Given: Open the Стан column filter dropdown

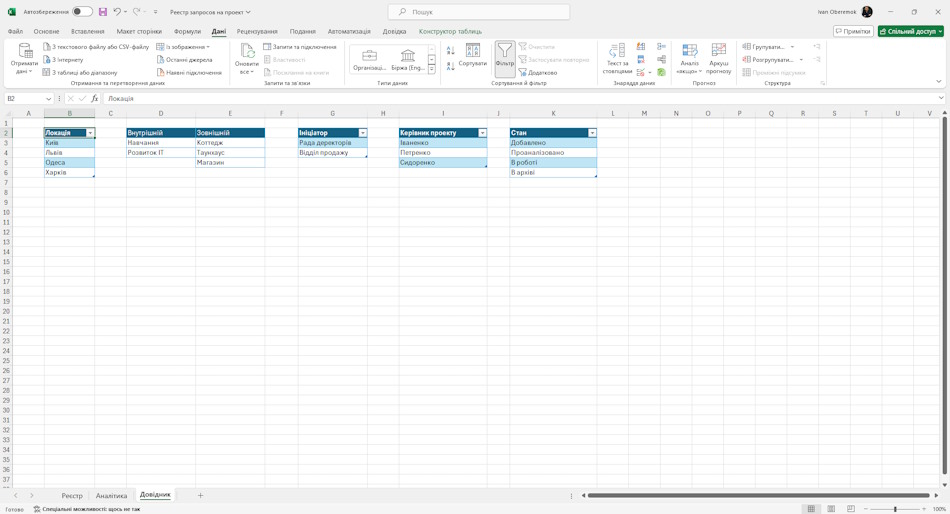Looking at the screenshot, I should pos(593,133).
